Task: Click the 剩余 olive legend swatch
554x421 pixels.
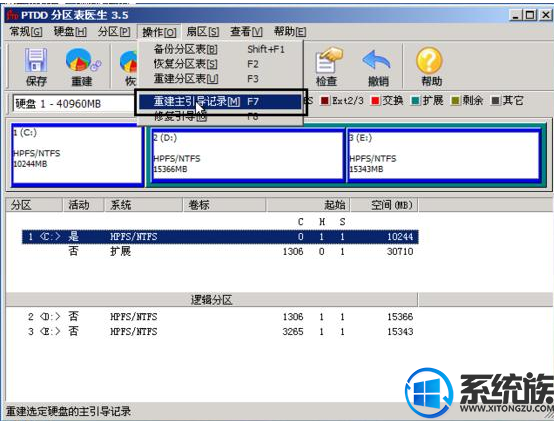Action: pos(455,101)
